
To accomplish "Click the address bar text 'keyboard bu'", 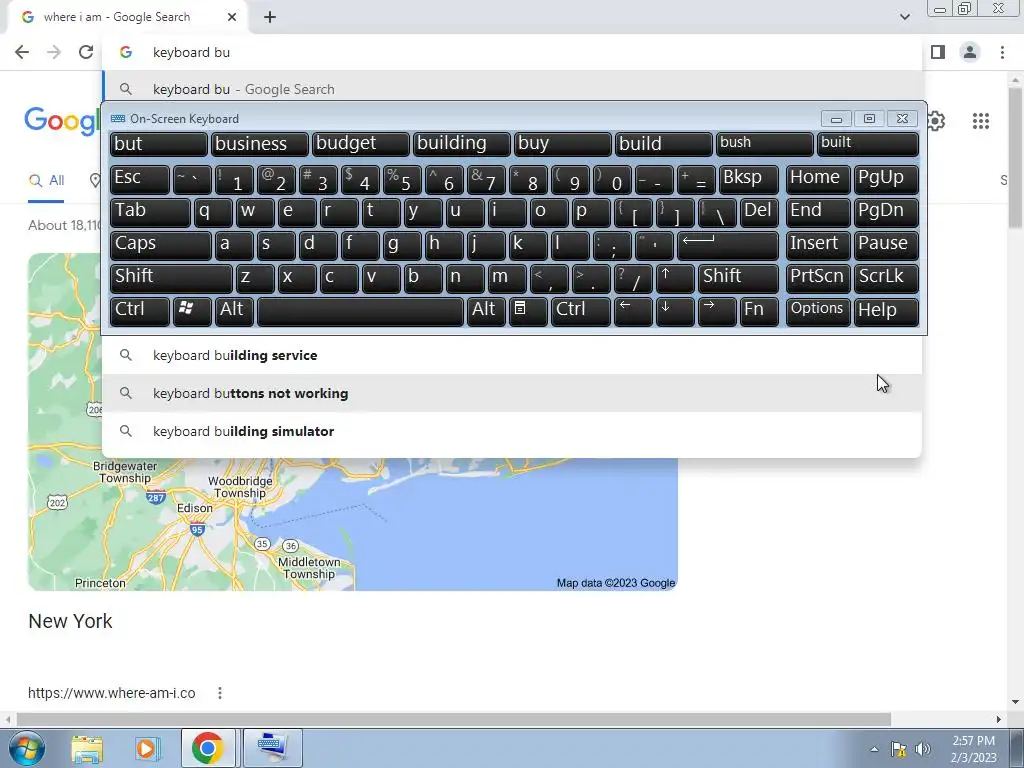I will click(191, 52).
